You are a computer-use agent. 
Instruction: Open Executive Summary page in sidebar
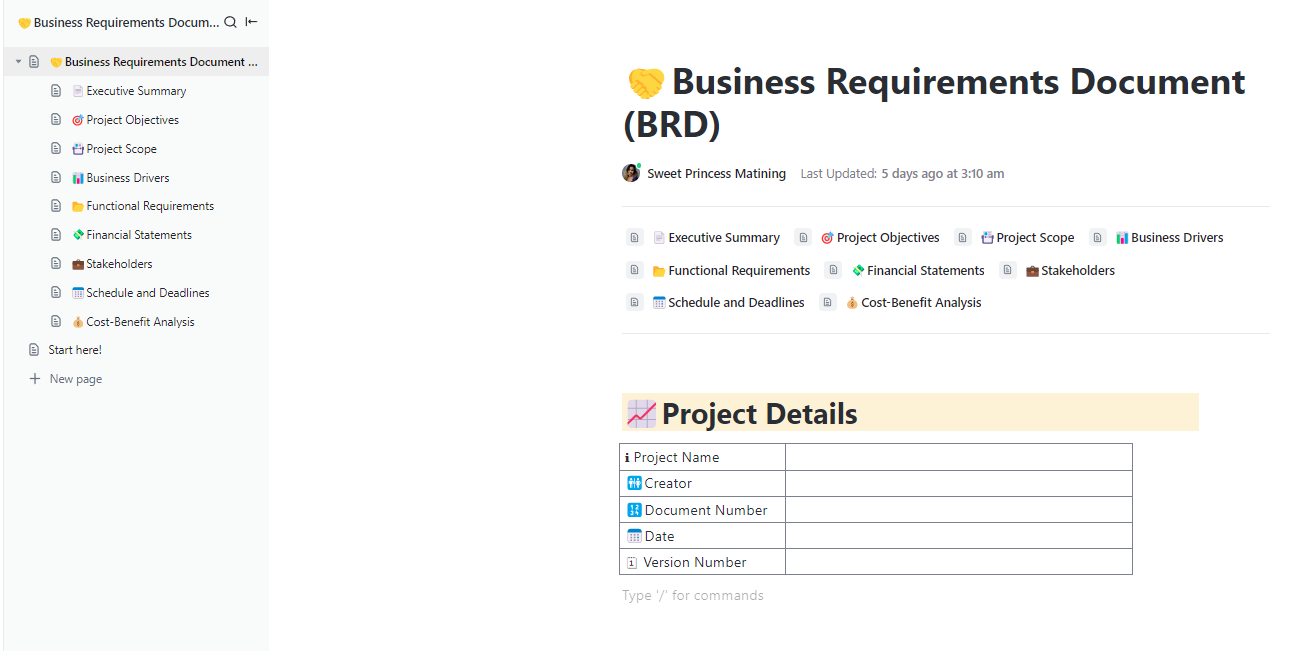(x=136, y=91)
